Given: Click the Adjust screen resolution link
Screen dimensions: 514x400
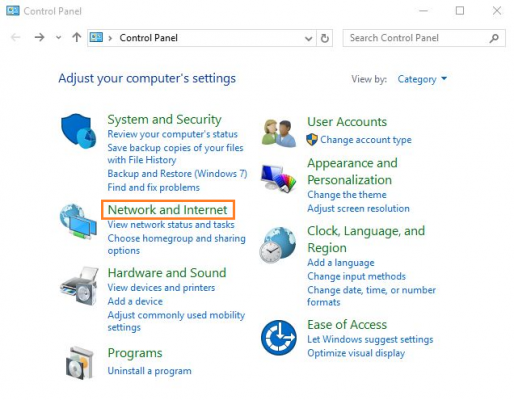Looking at the screenshot, I should pos(358,209).
